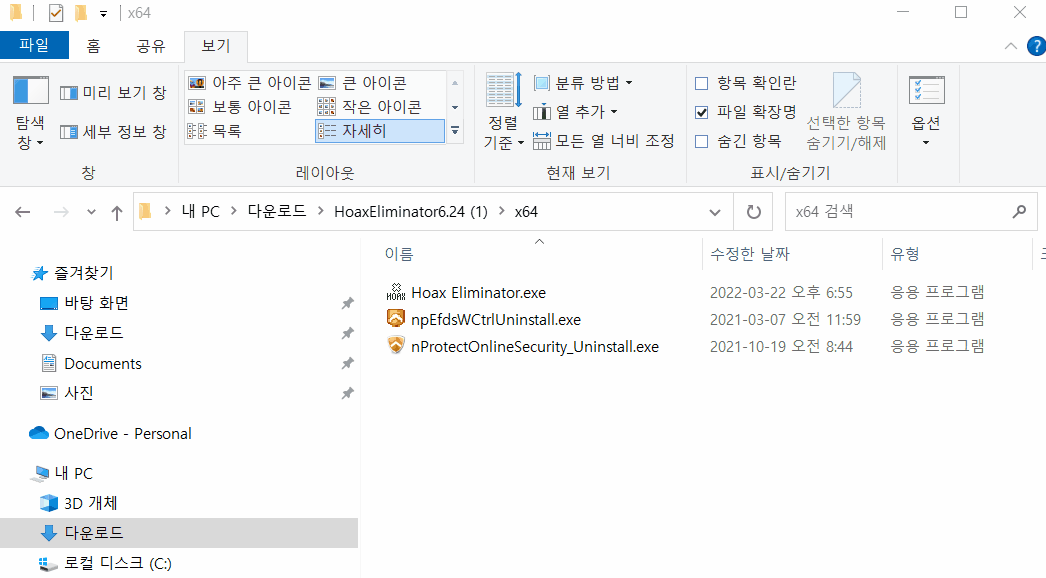Open 바탕 화면 (Desktop) in quick access
The width and height of the screenshot is (1046, 578).
tap(96, 303)
